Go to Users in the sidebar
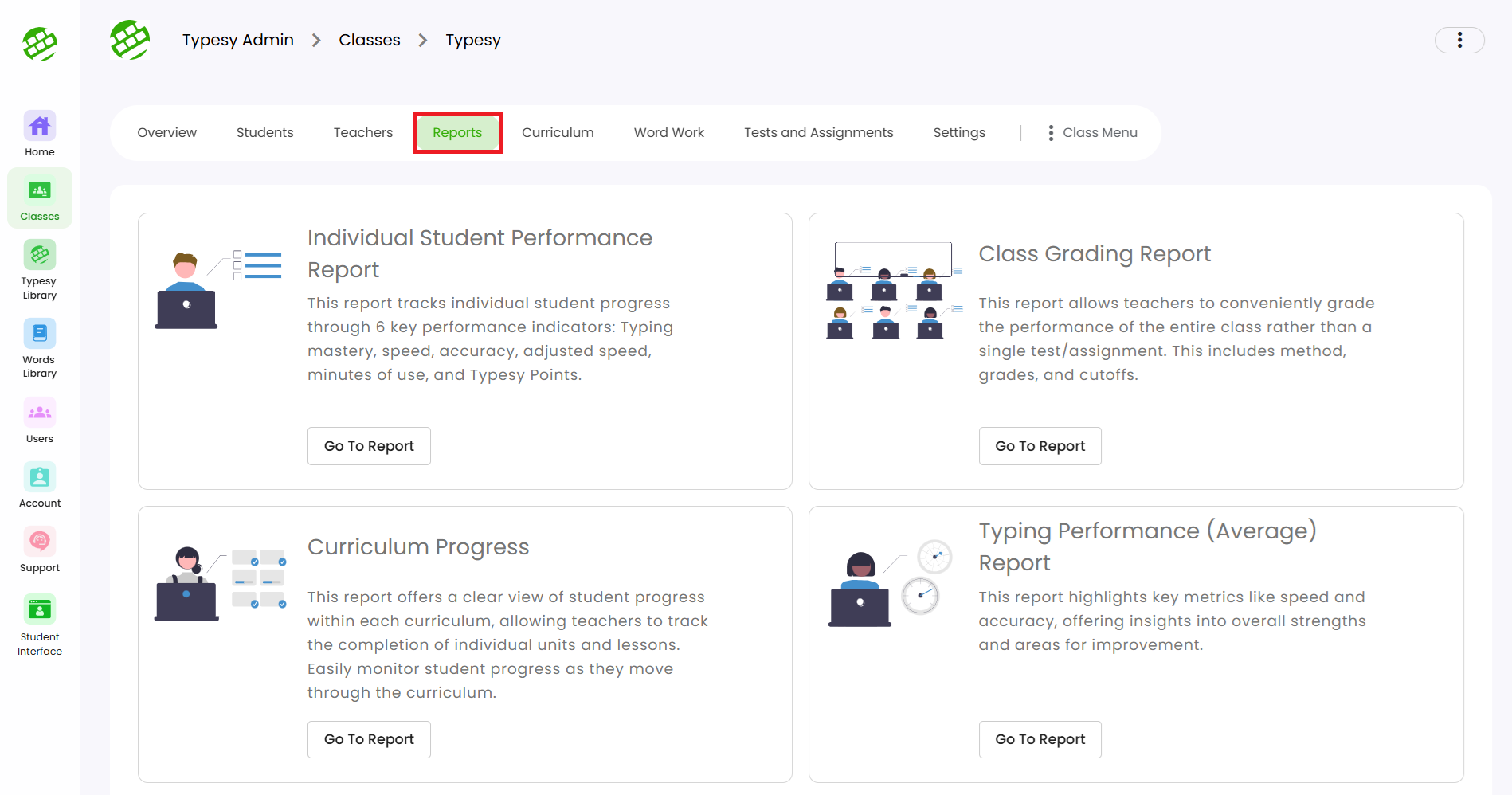 [x=40, y=413]
